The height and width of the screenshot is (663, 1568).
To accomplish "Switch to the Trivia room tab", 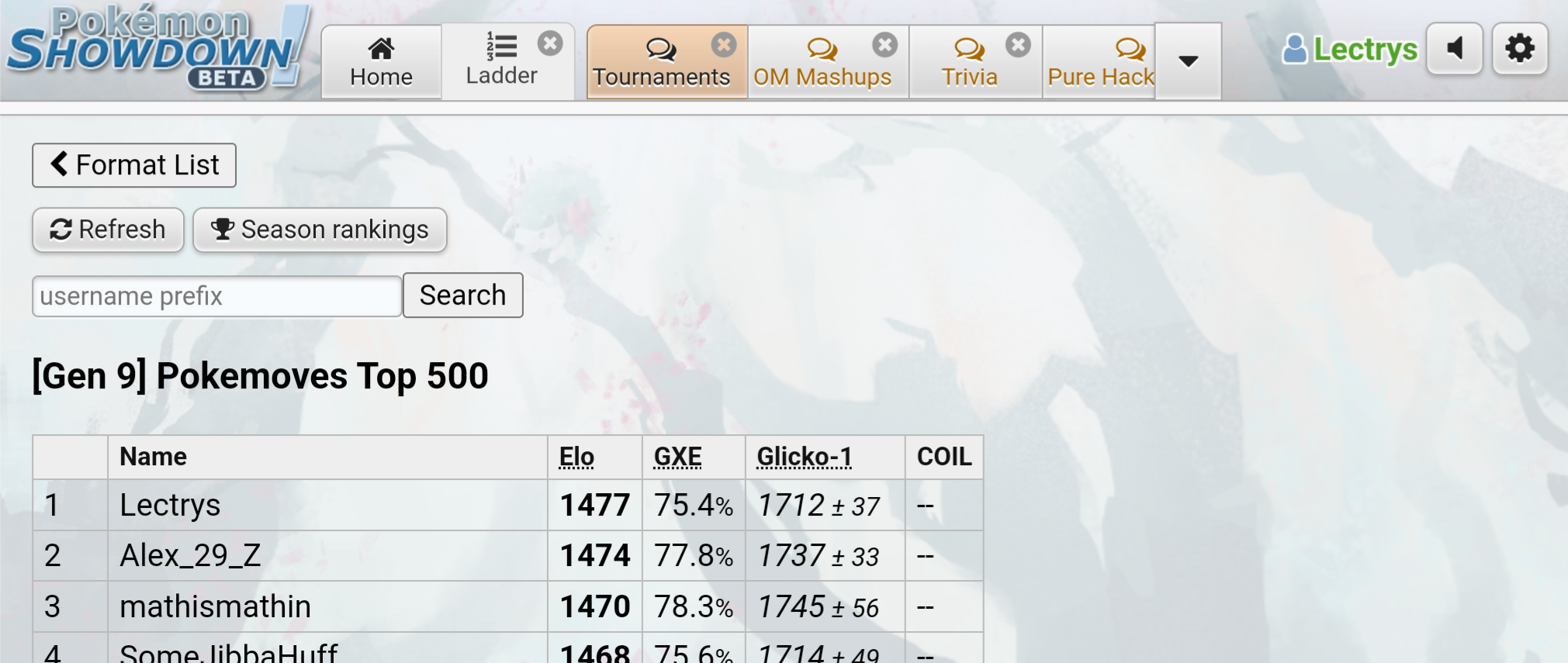I will (968, 64).
